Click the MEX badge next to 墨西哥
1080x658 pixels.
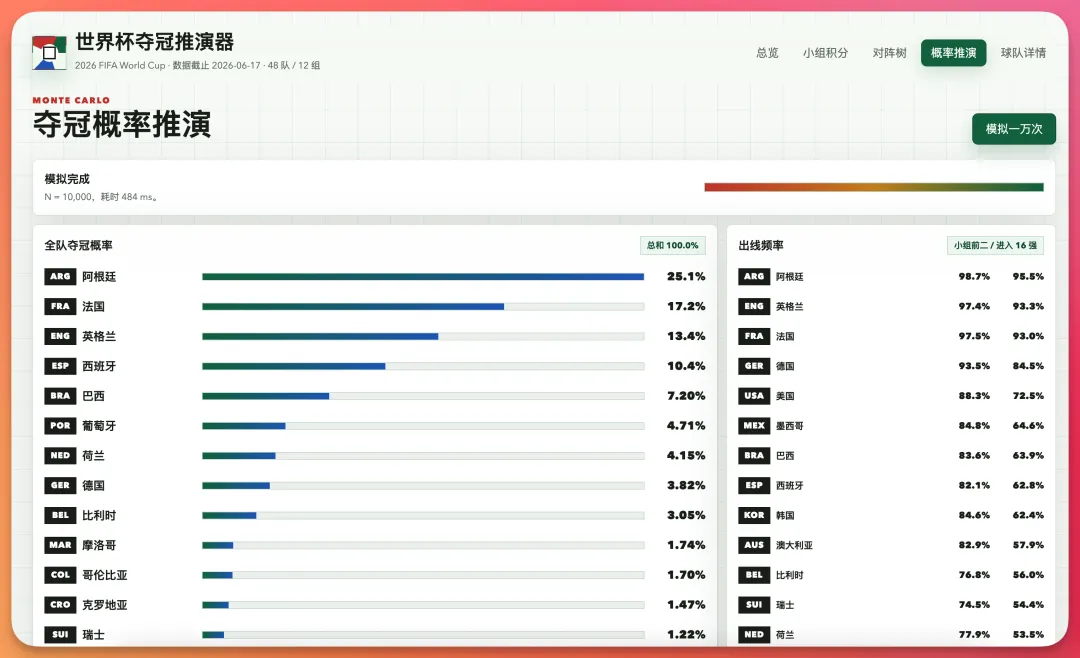pyautogui.click(x=754, y=426)
